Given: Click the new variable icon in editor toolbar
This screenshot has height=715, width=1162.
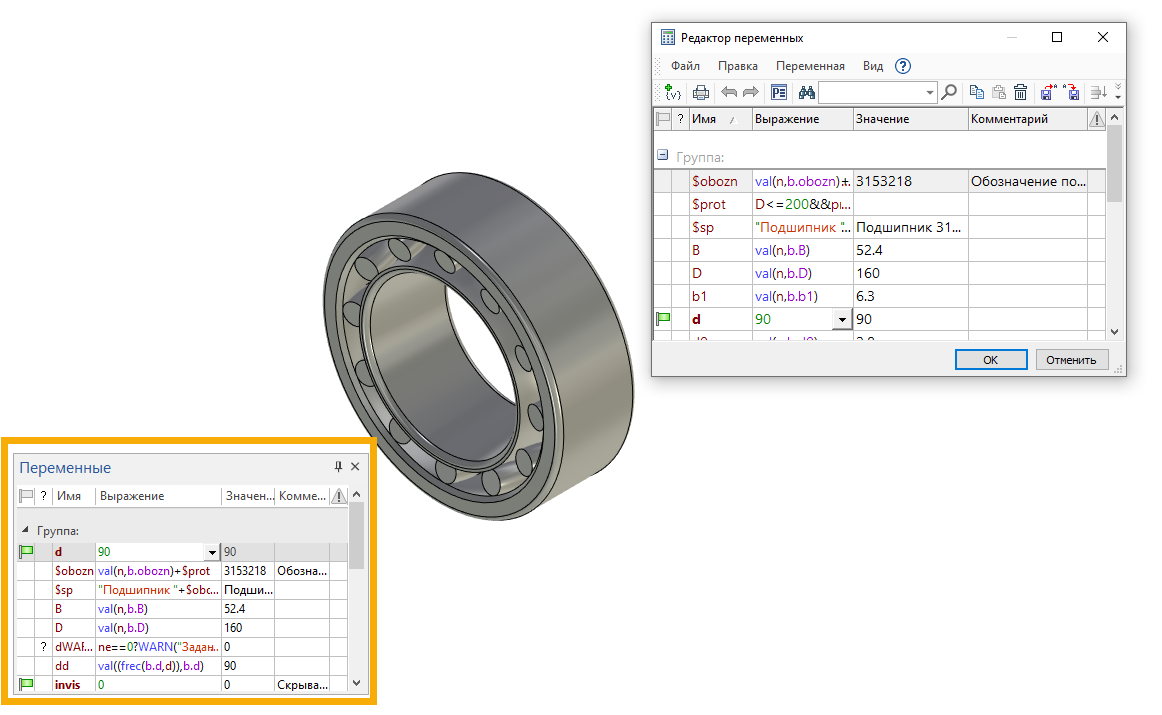Looking at the screenshot, I should tap(673, 92).
